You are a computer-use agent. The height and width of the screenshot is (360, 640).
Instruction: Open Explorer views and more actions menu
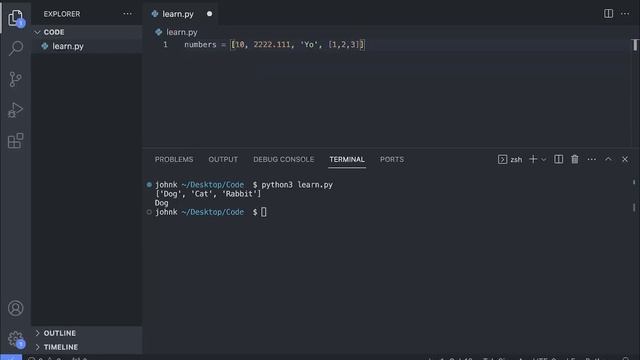tap(127, 14)
